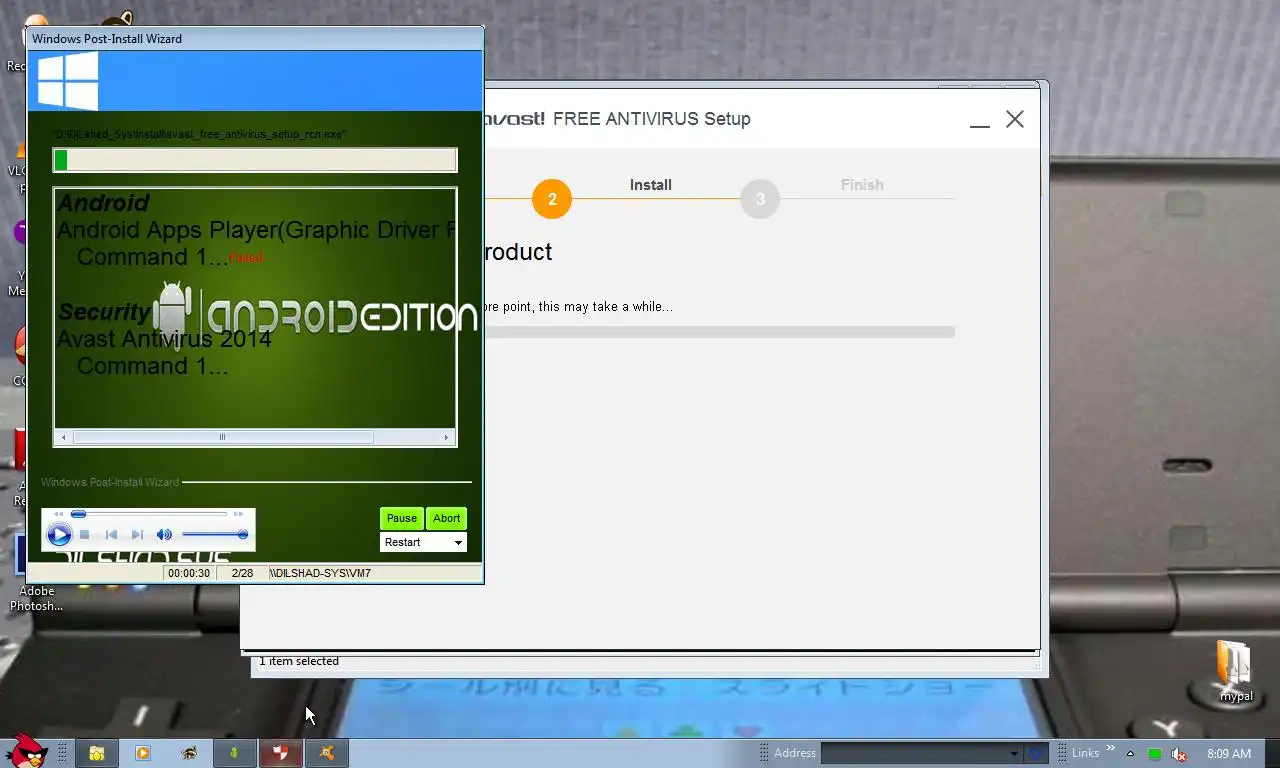
Task: Click step 3 circle in Avast setup
Action: pyautogui.click(x=760, y=199)
